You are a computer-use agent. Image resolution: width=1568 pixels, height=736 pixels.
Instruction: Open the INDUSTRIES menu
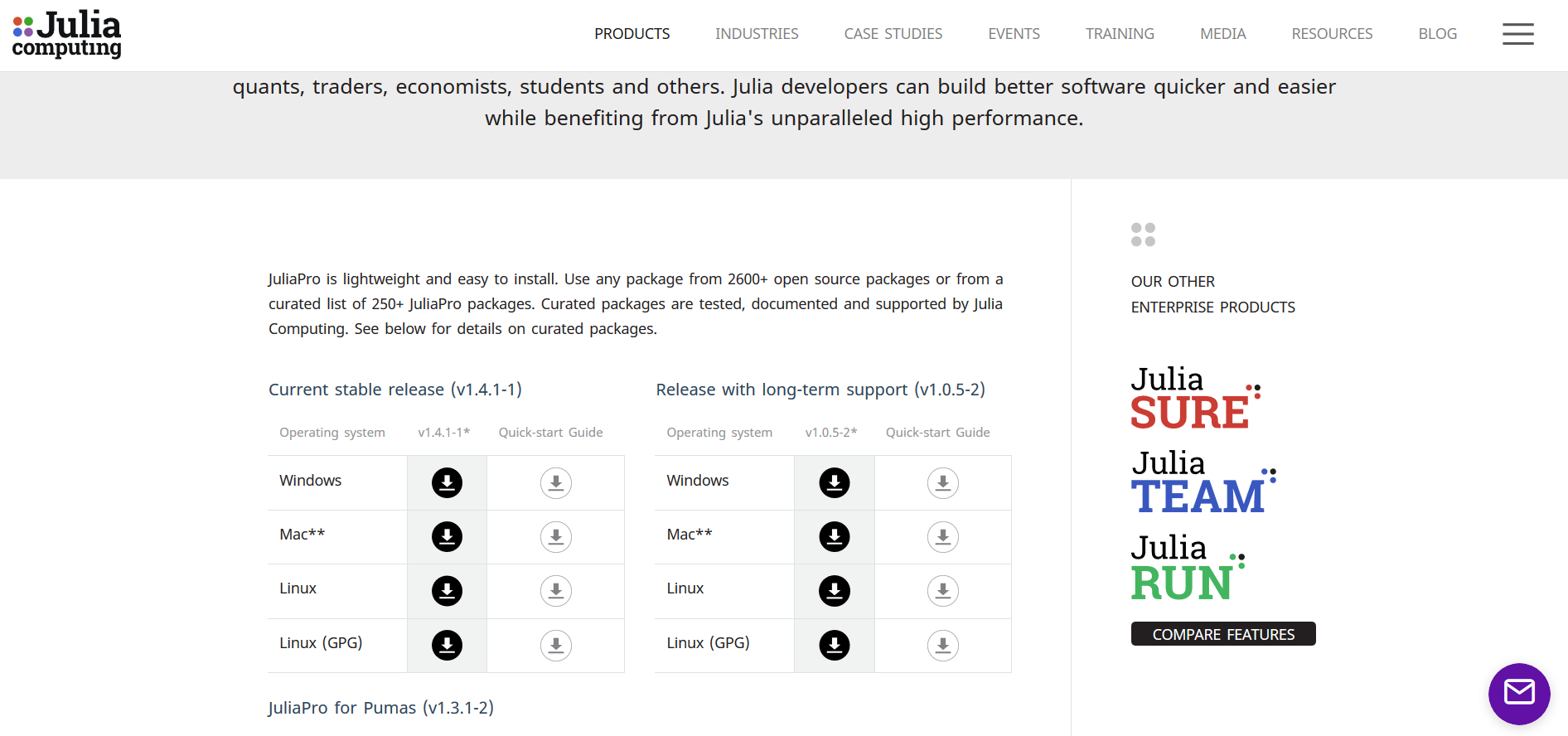757,34
